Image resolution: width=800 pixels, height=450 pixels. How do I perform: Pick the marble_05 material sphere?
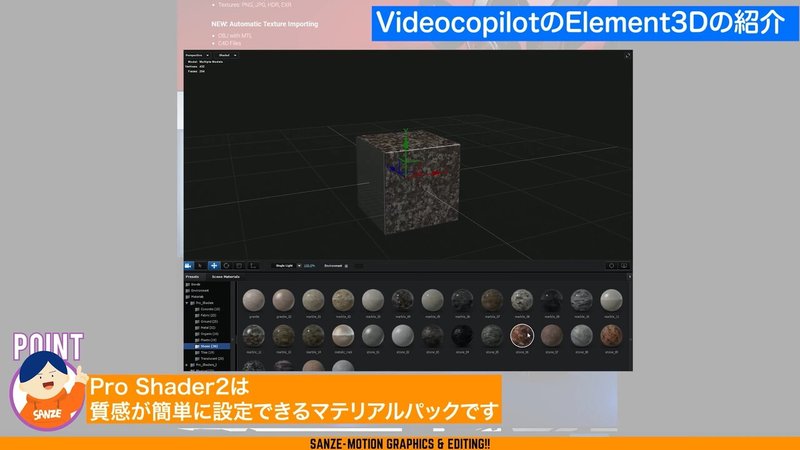(x=433, y=300)
